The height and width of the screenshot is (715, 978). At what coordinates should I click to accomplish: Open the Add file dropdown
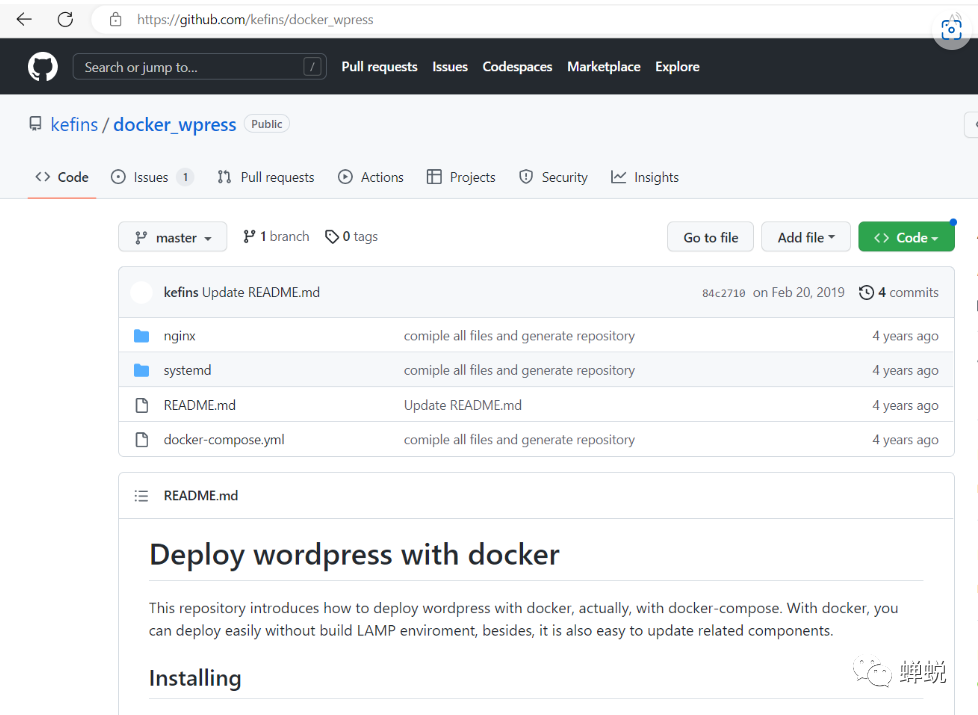point(805,238)
